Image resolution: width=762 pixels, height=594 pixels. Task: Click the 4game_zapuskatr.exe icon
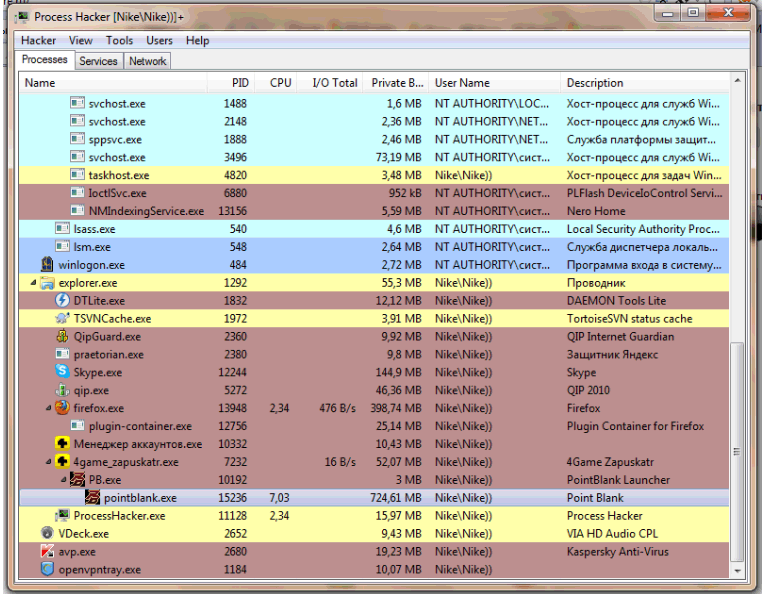(x=62, y=461)
